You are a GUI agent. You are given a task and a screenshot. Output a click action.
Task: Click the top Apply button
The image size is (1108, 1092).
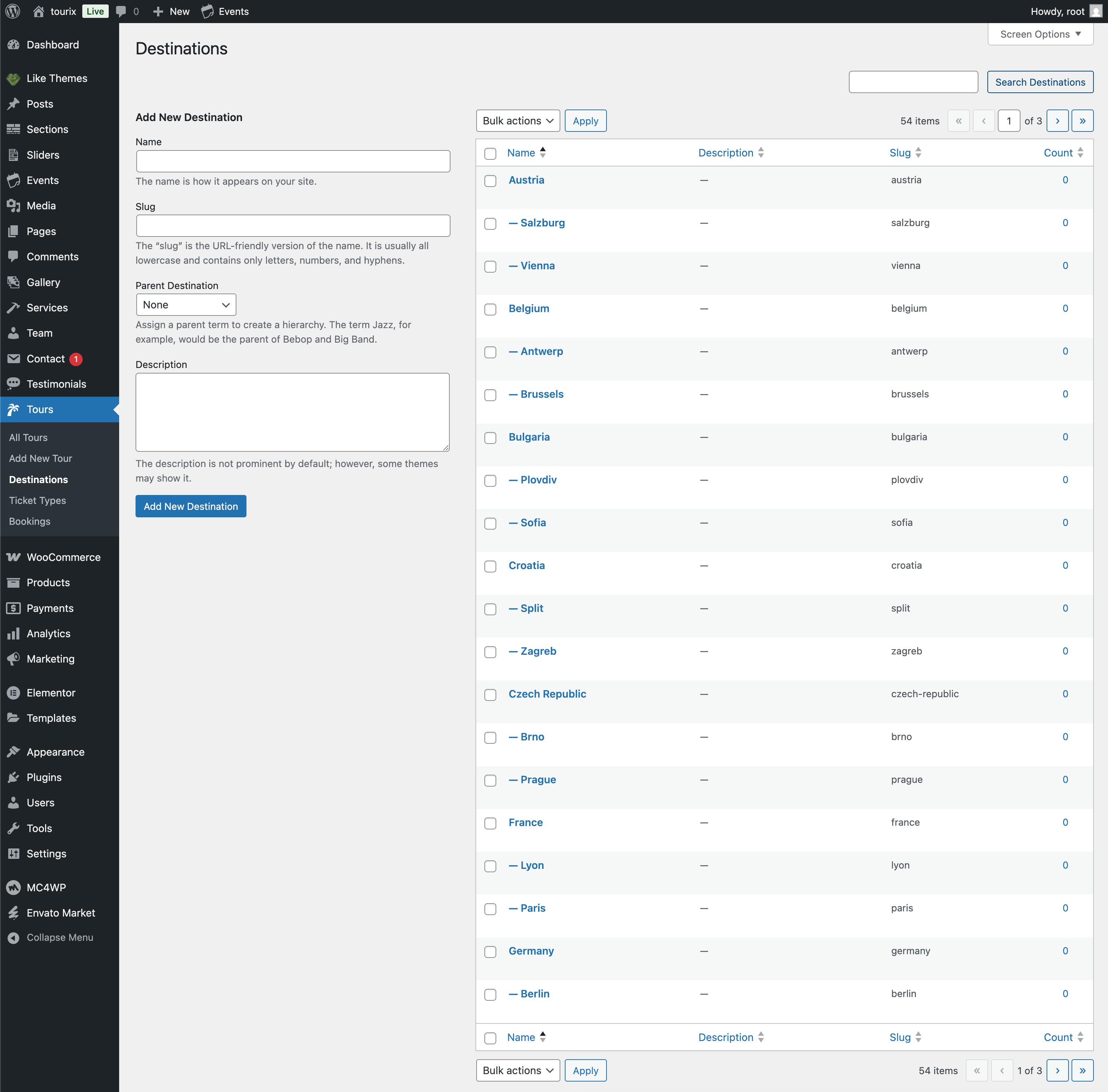click(x=585, y=120)
